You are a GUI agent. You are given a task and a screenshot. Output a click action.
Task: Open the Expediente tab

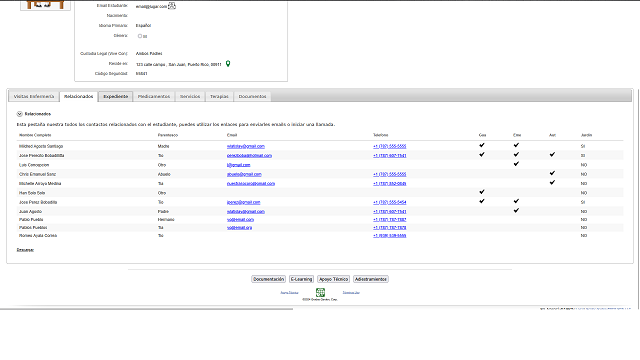click(116, 96)
